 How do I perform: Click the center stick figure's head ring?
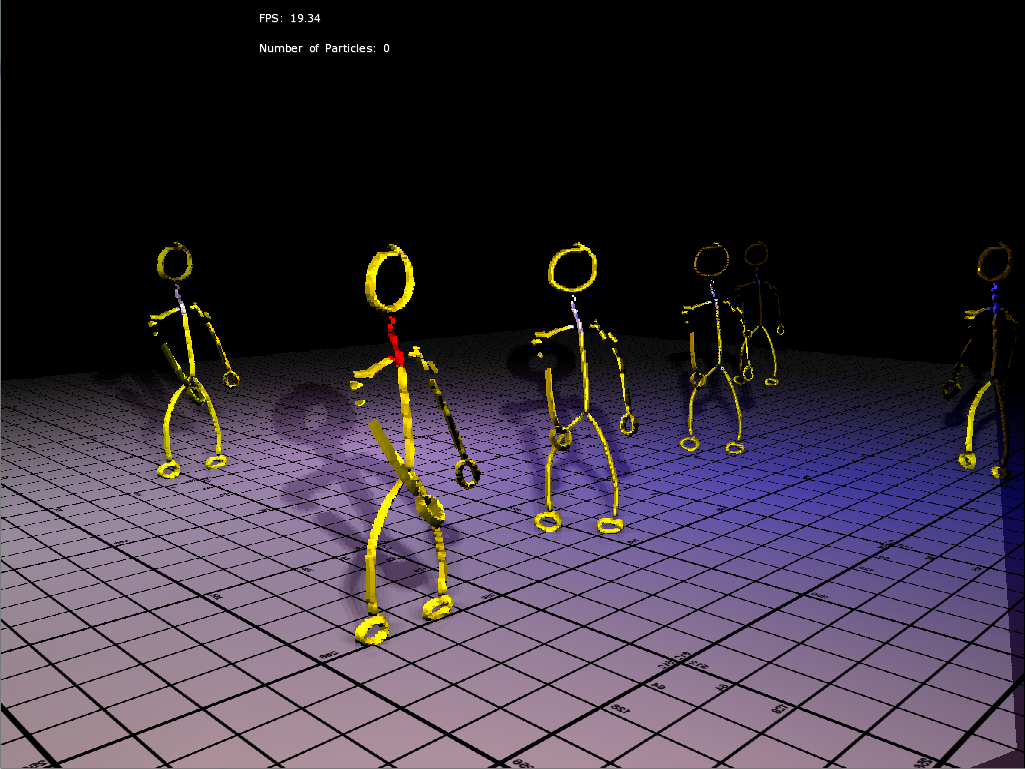point(573,268)
